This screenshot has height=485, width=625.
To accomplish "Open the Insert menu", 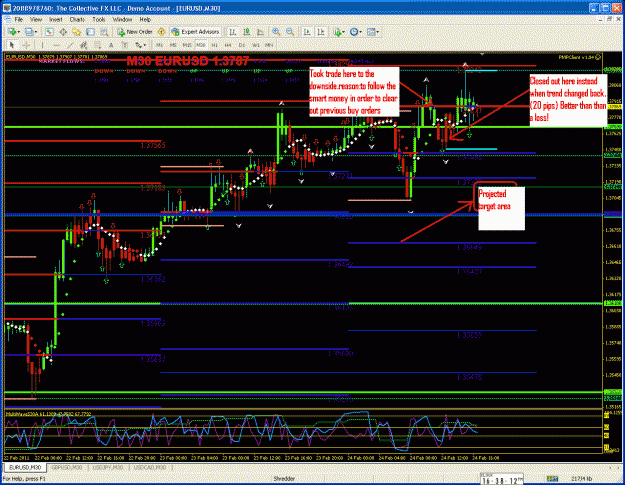I will [x=56, y=19].
